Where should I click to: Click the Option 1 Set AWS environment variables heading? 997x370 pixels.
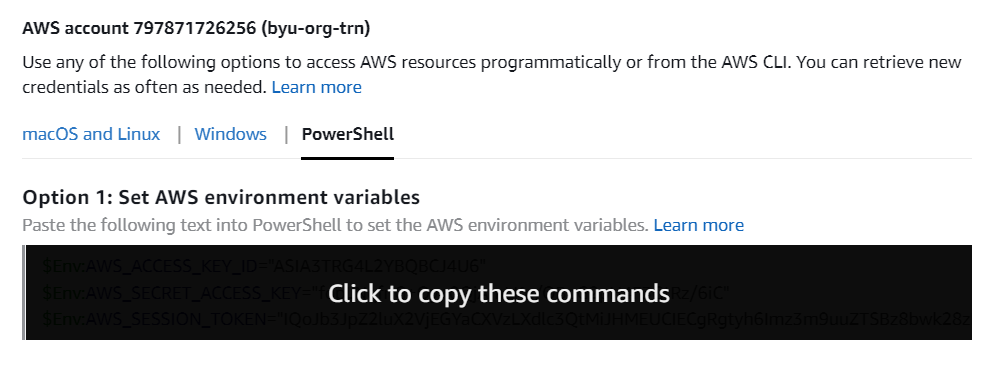(221, 197)
